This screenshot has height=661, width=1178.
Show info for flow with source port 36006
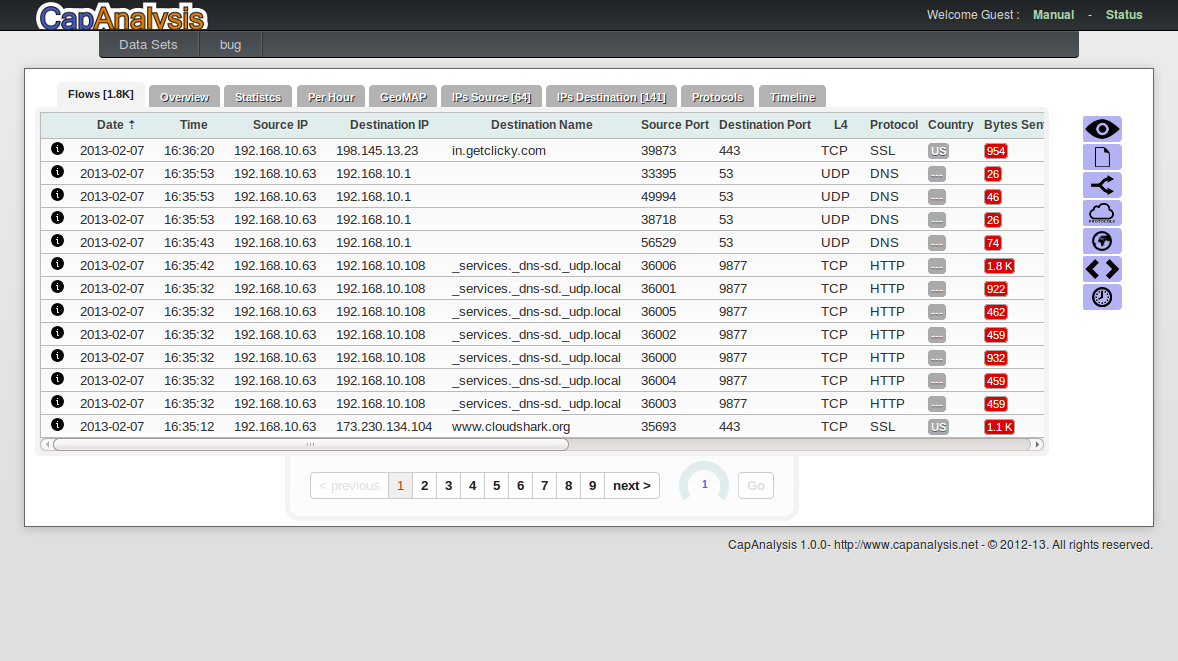coord(57,264)
